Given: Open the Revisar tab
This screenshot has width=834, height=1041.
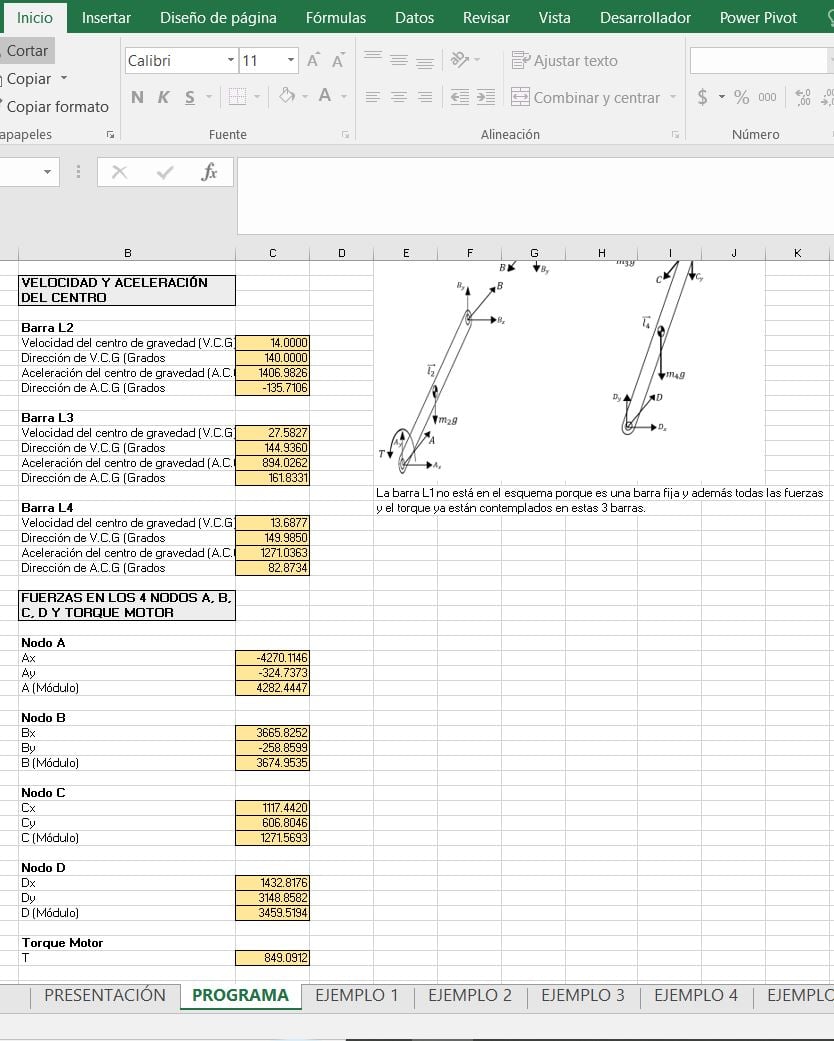Looking at the screenshot, I should (x=487, y=18).
